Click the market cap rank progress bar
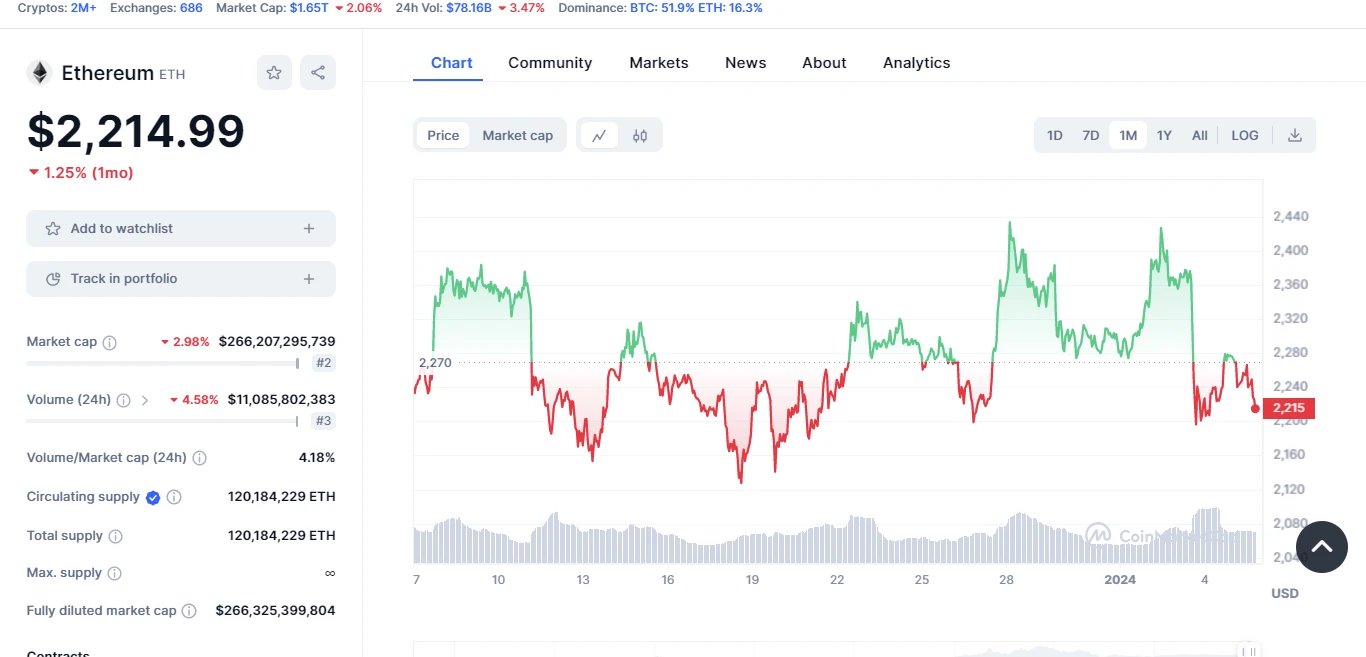1366x657 pixels. click(162, 363)
